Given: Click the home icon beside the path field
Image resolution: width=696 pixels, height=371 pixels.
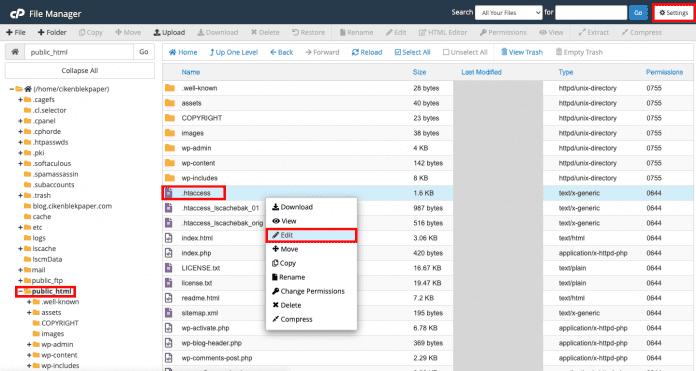Looking at the screenshot, I should 15,52.
